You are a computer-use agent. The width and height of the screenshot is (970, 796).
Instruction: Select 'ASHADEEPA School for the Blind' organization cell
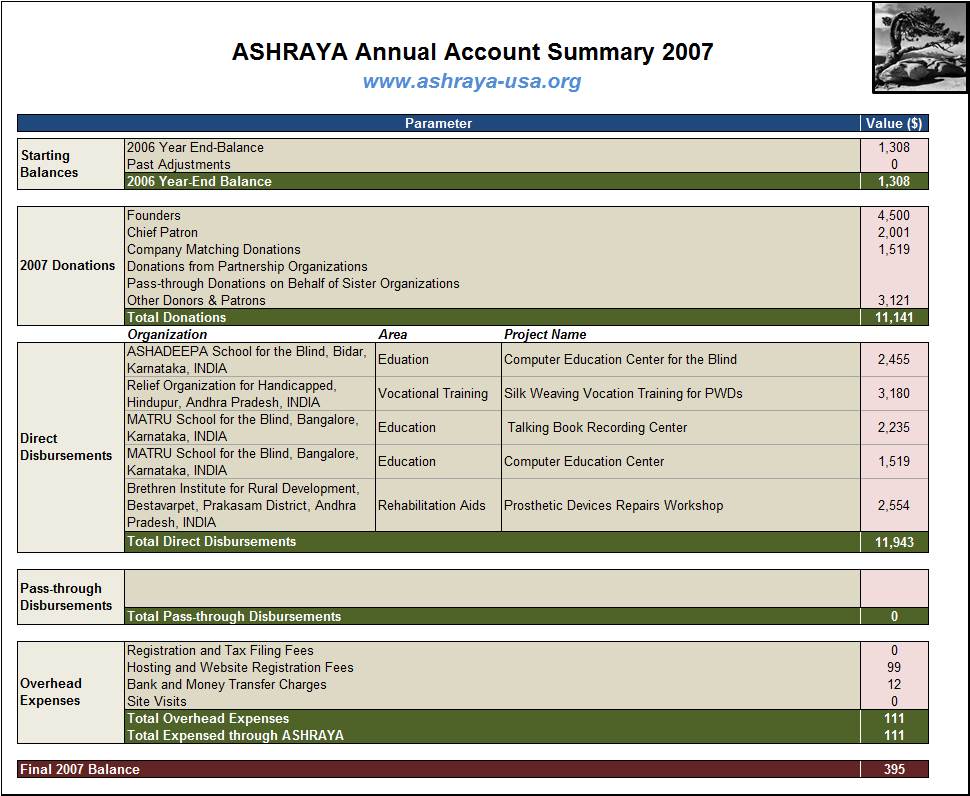[x=250, y=360]
